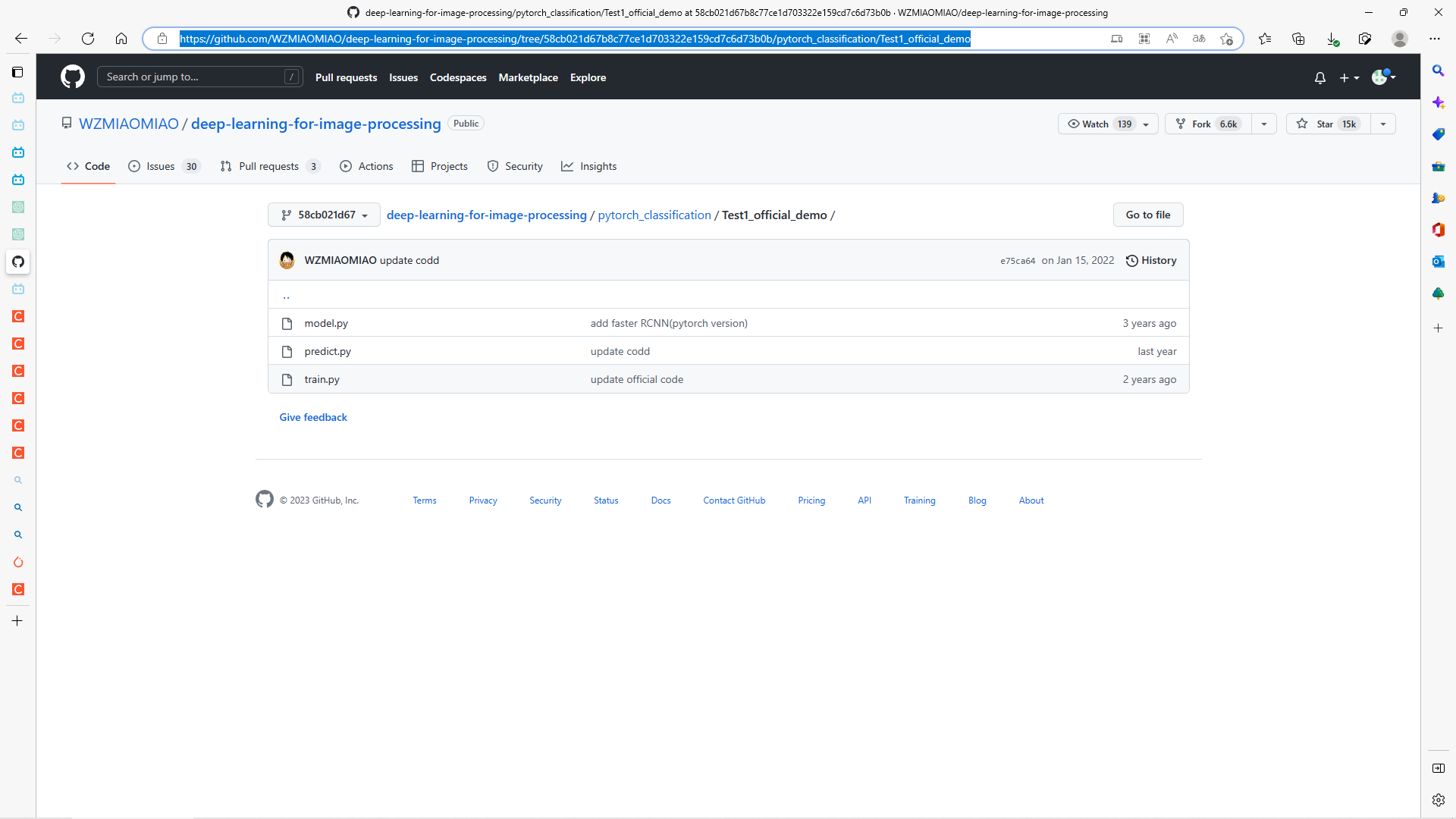Open the notifications bell
This screenshot has width=1456, height=819.
1319,77
